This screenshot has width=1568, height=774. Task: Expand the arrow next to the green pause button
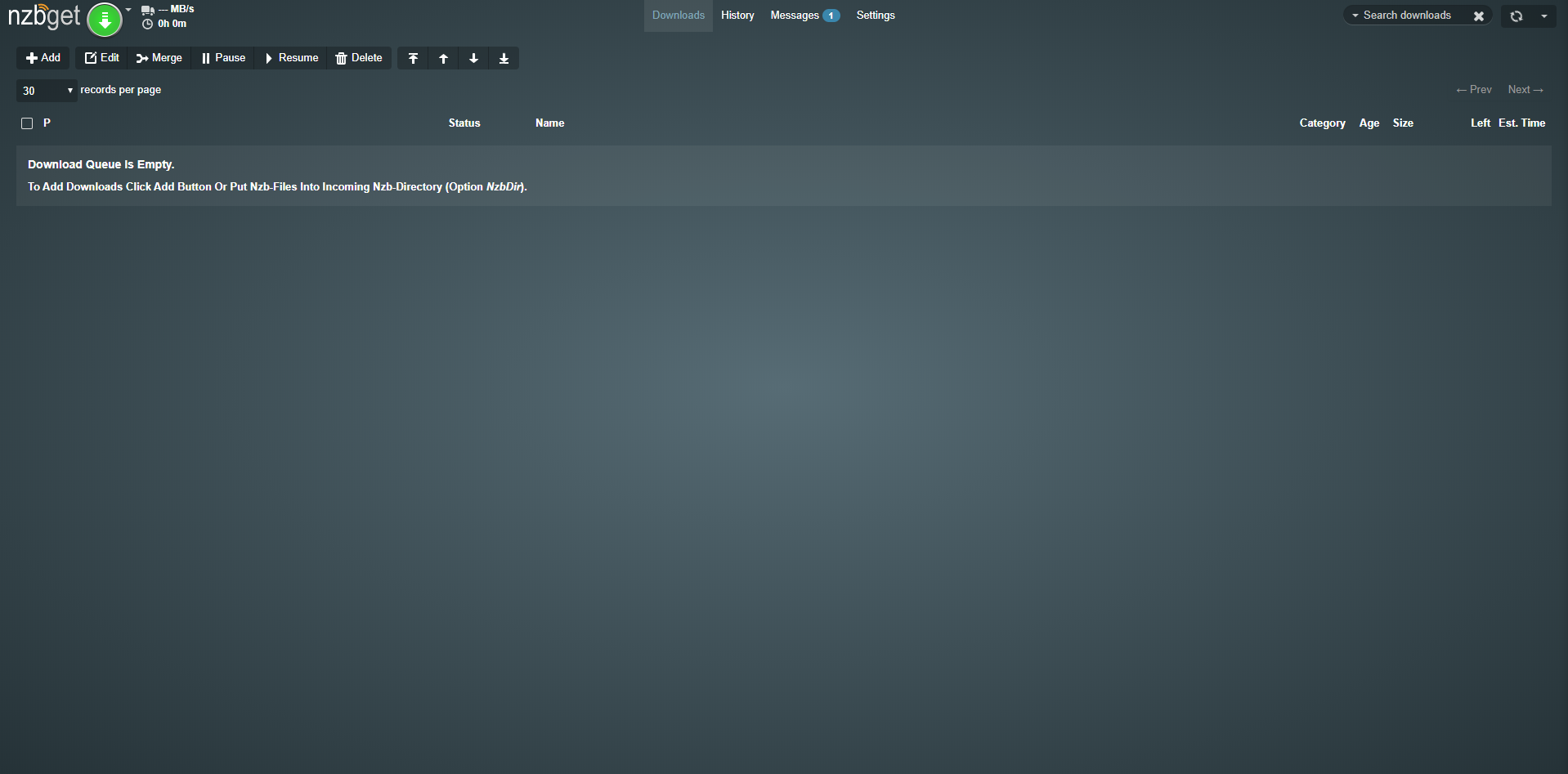point(128,10)
